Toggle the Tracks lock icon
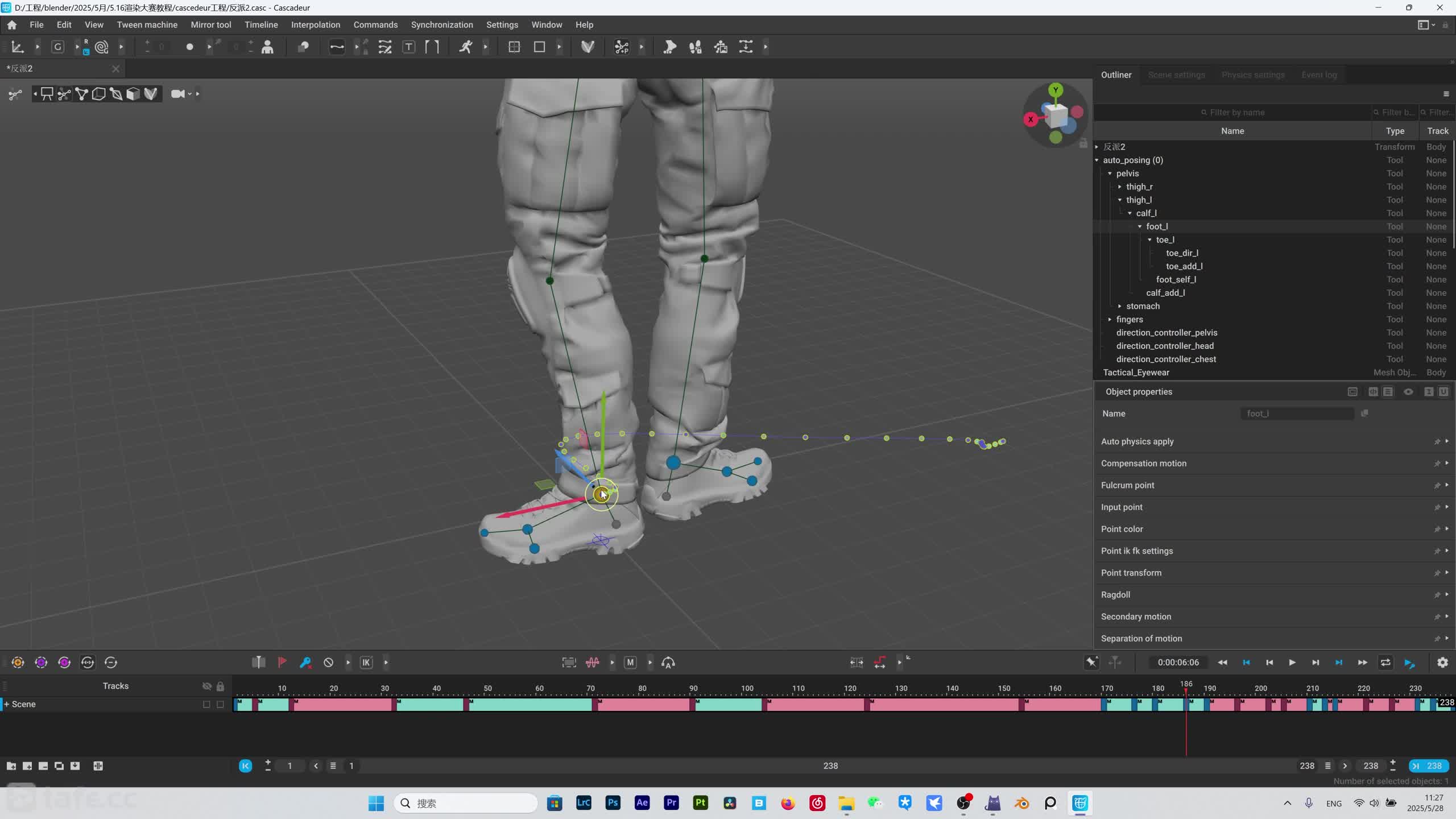 (x=220, y=686)
